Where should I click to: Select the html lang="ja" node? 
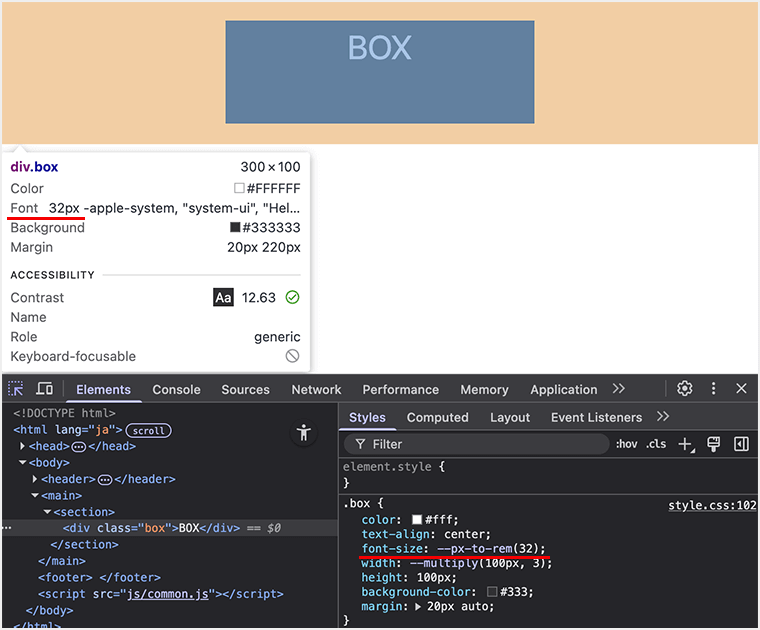click(x=68, y=430)
